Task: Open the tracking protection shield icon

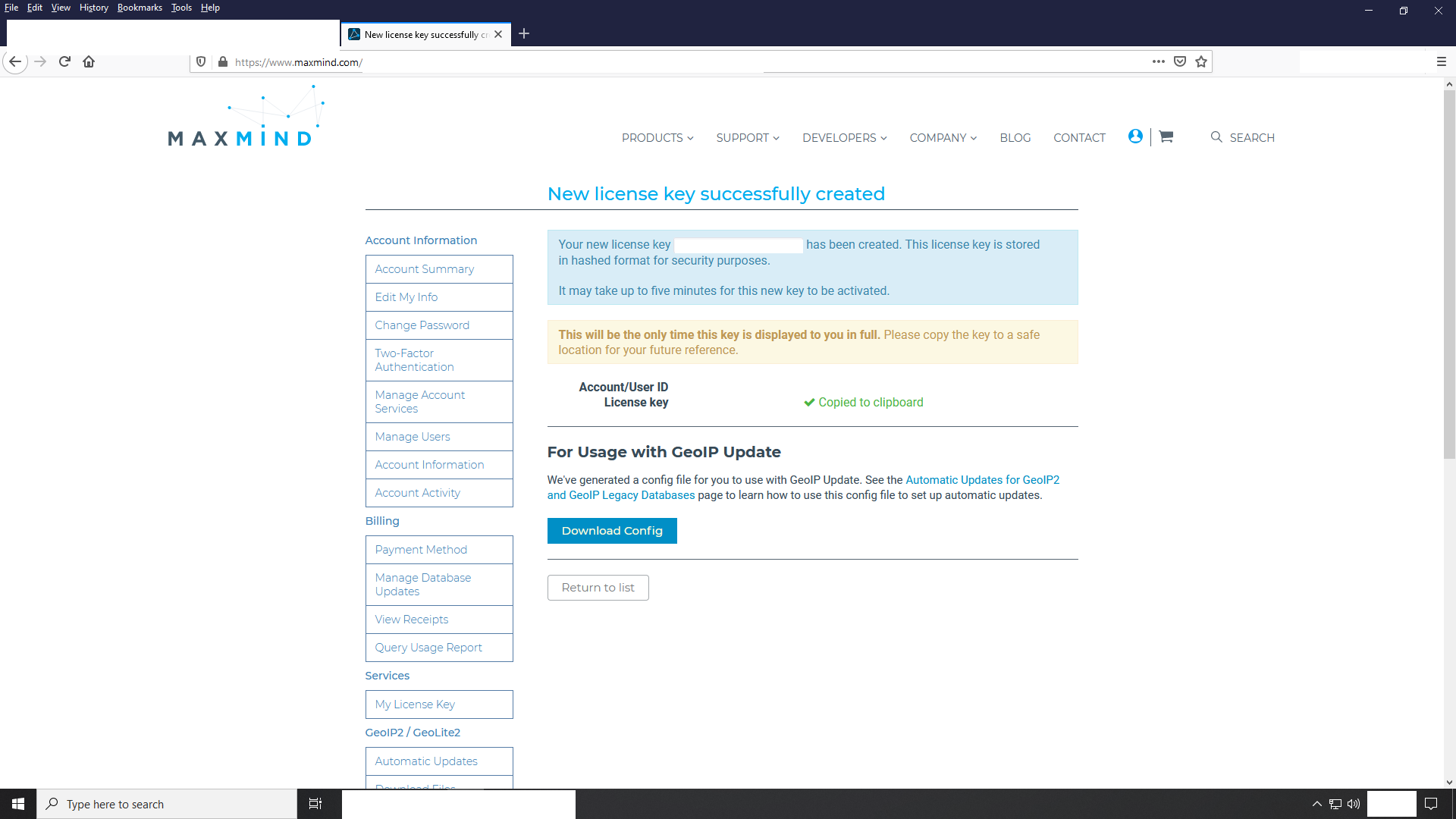Action: (201, 61)
